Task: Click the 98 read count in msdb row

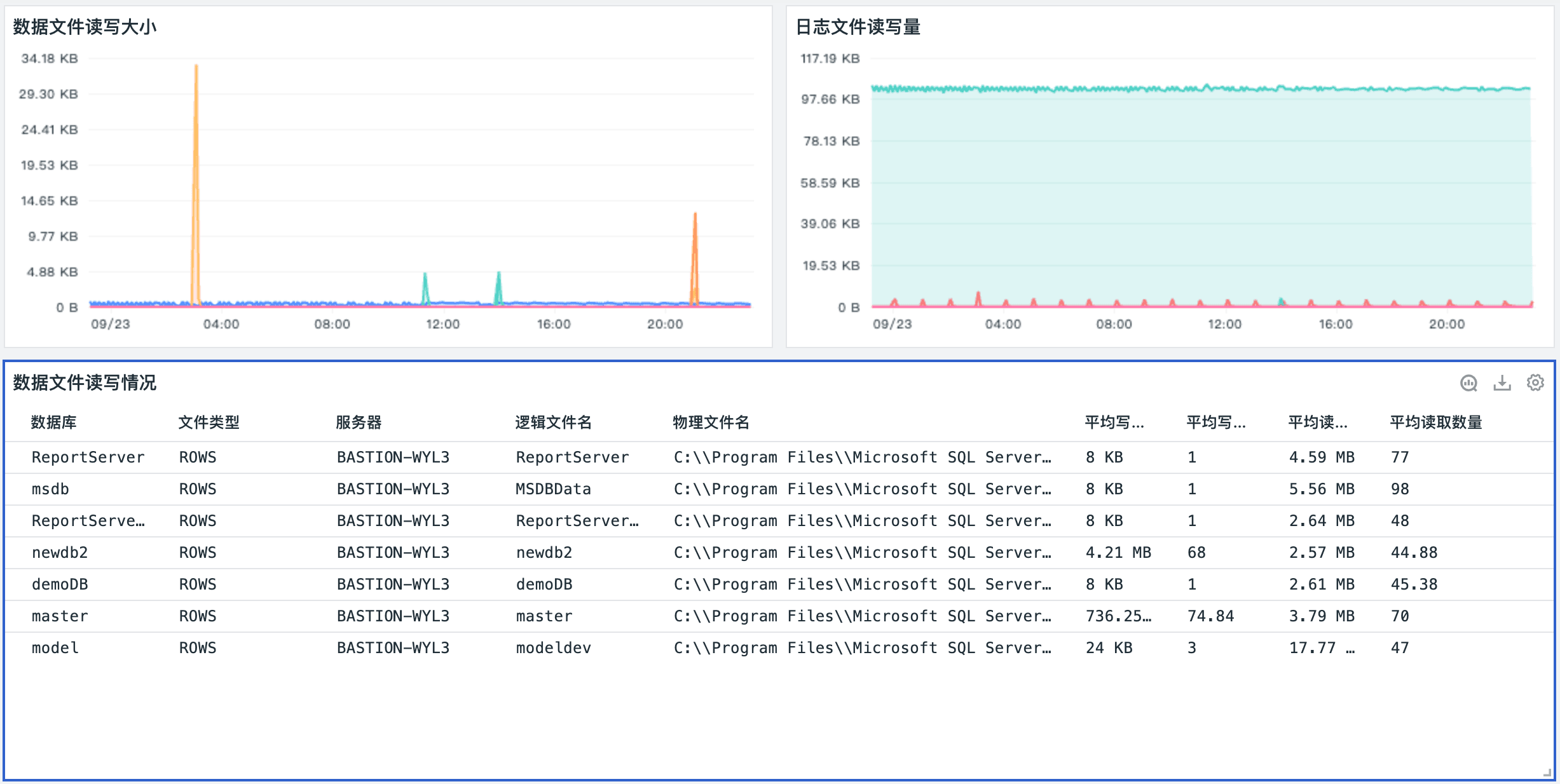Action: (x=1400, y=489)
